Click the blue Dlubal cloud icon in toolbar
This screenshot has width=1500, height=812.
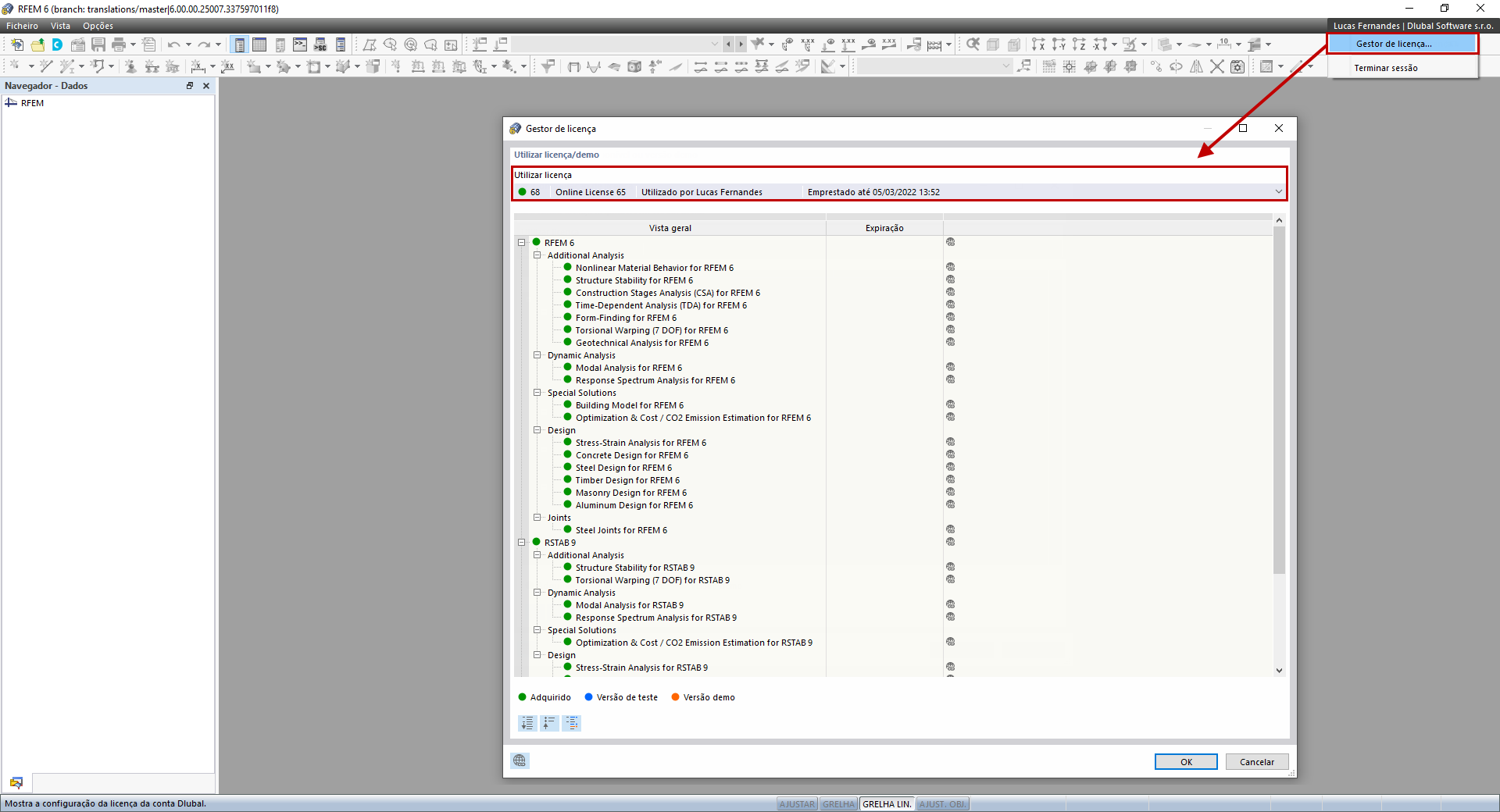tap(57, 45)
